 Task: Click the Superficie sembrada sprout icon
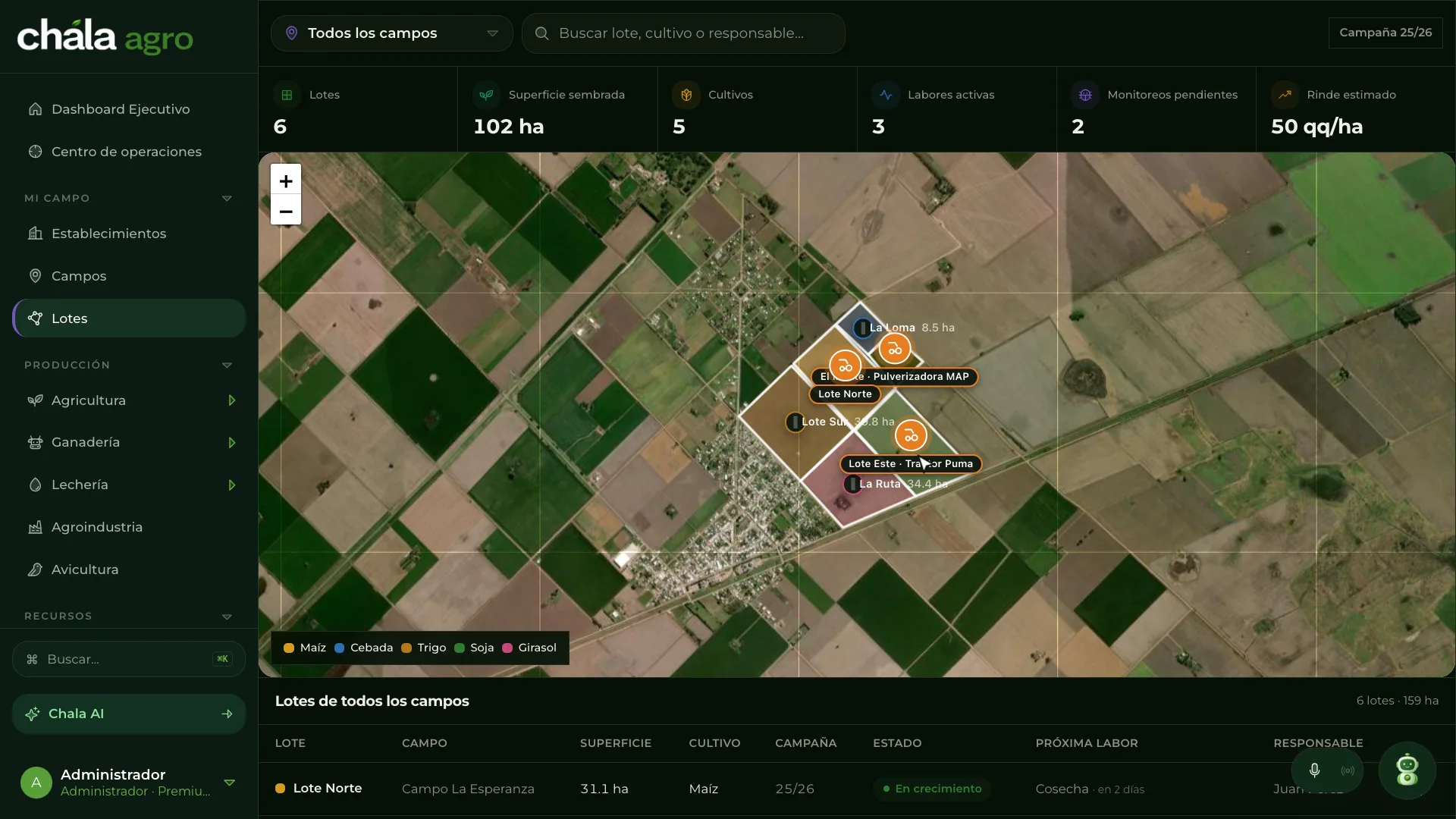[486, 95]
